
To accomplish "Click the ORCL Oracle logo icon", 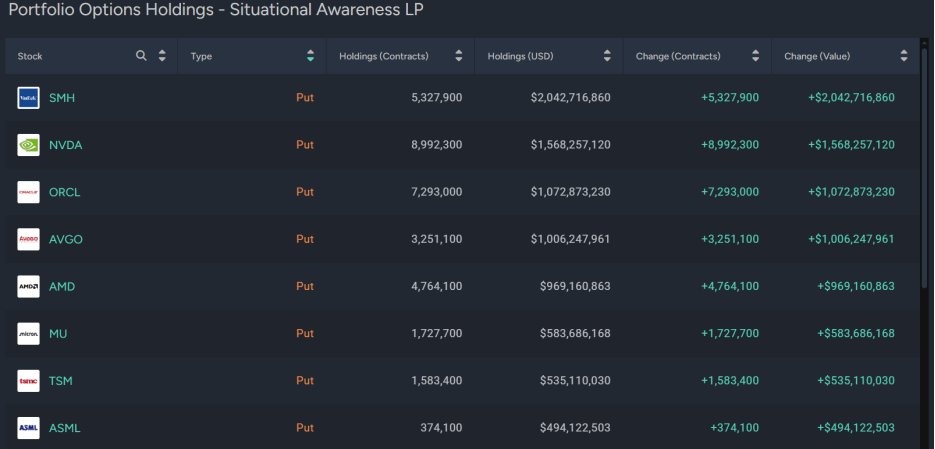I will pyautogui.click(x=29, y=192).
